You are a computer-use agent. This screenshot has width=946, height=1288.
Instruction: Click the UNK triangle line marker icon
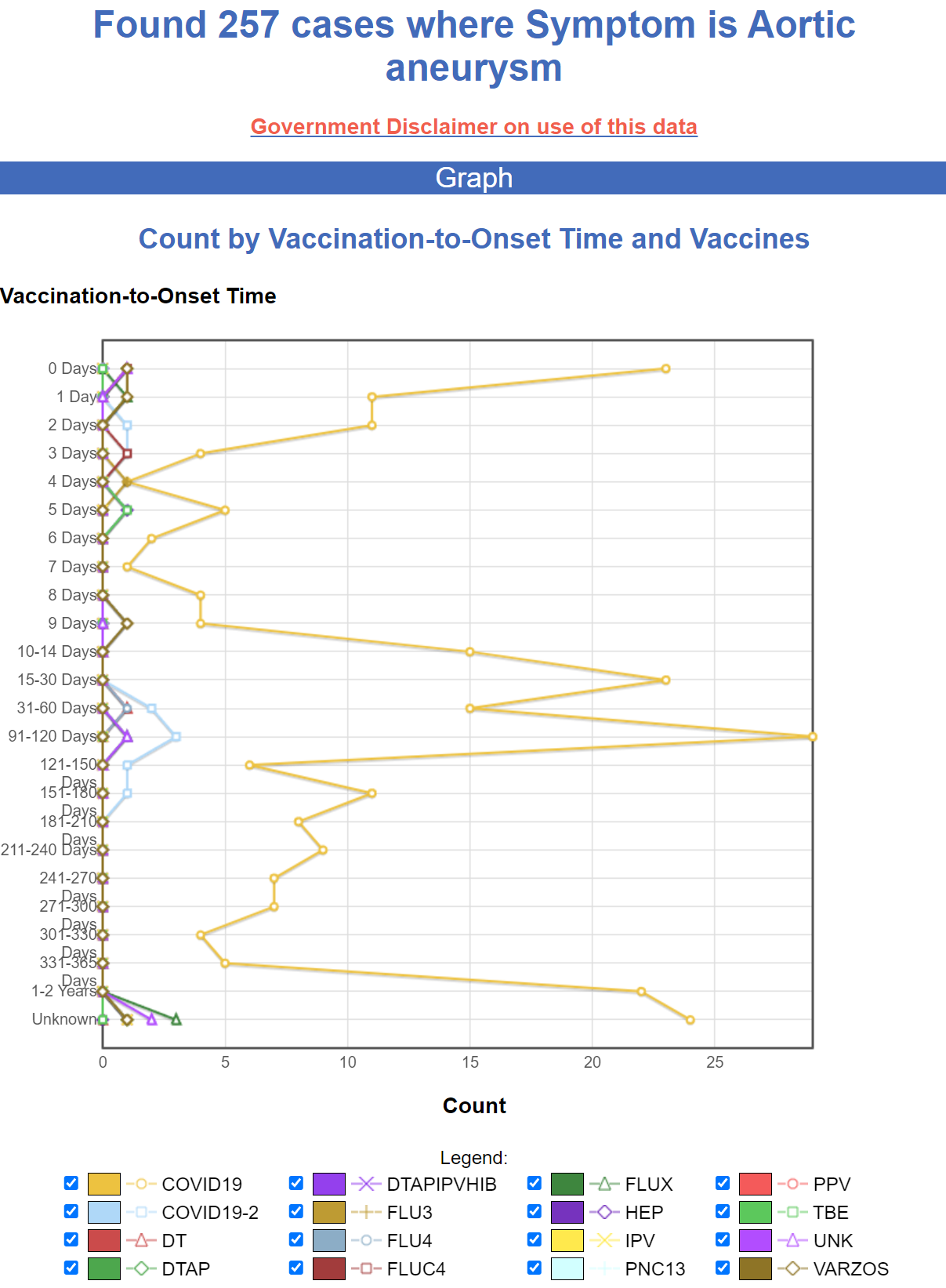792,1240
